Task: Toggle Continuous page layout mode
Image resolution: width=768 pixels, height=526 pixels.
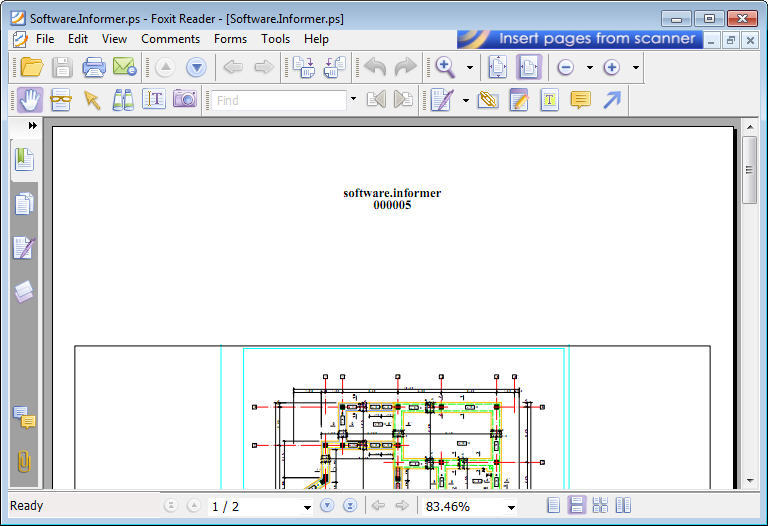Action: [577, 506]
